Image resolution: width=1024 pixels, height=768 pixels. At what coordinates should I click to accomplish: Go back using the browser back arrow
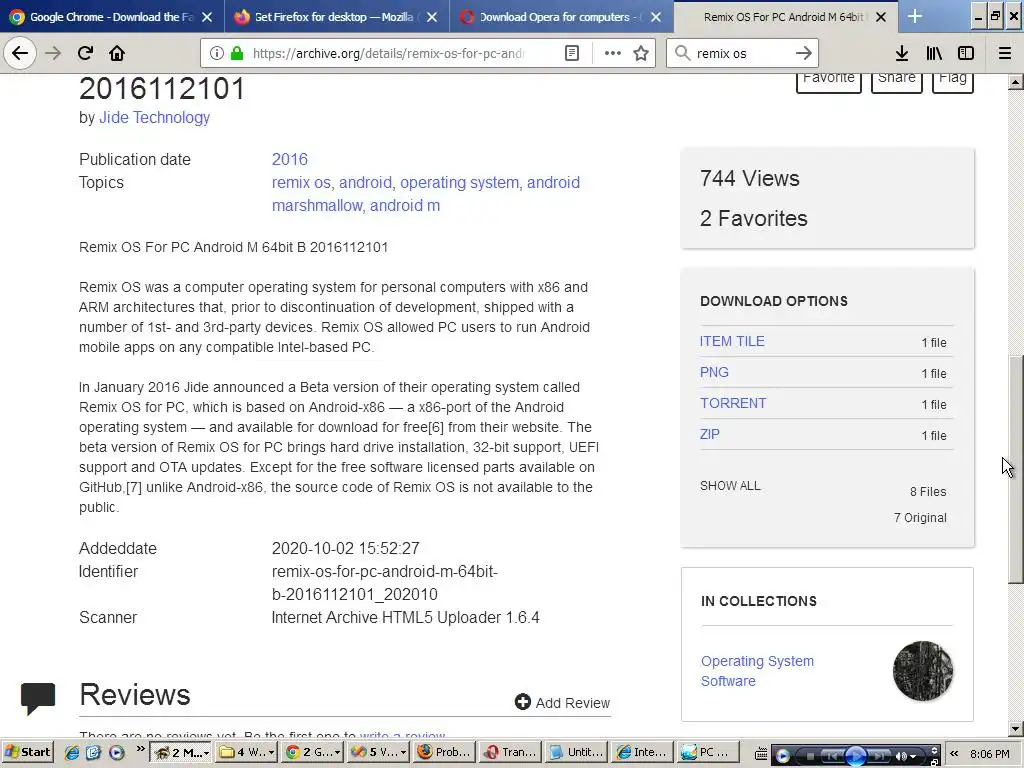click(x=20, y=53)
